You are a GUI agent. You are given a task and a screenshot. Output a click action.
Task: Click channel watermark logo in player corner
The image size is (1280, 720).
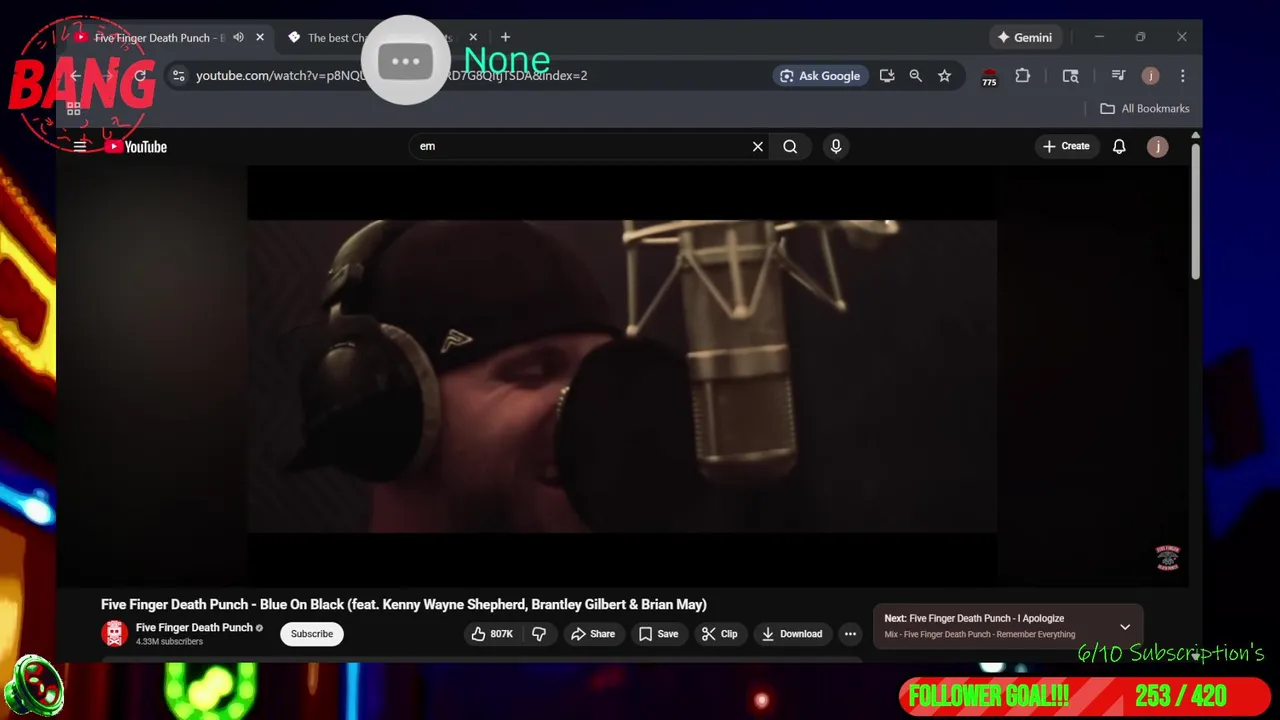[1167, 558]
